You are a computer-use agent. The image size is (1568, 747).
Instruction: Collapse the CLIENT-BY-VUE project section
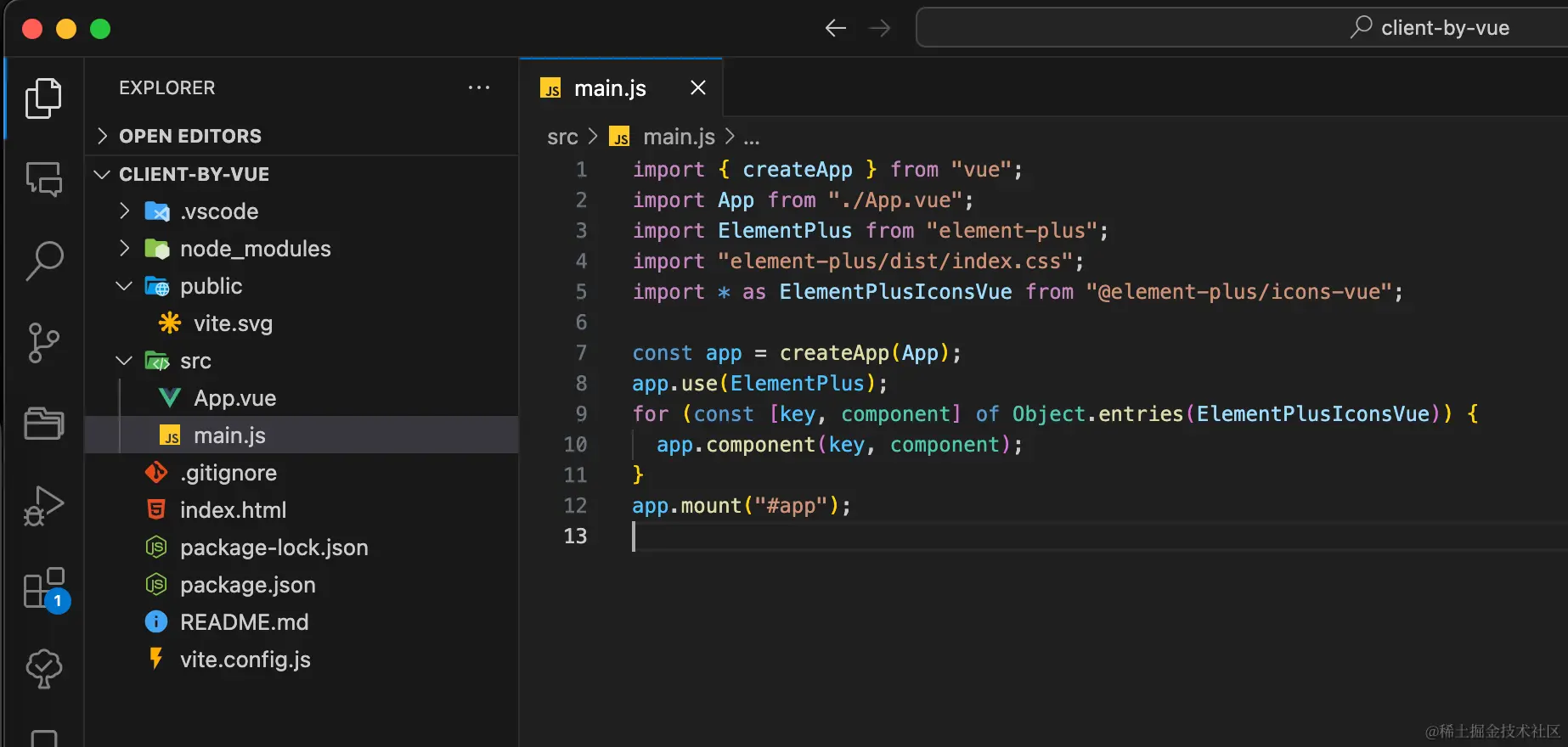click(x=103, y=174)
